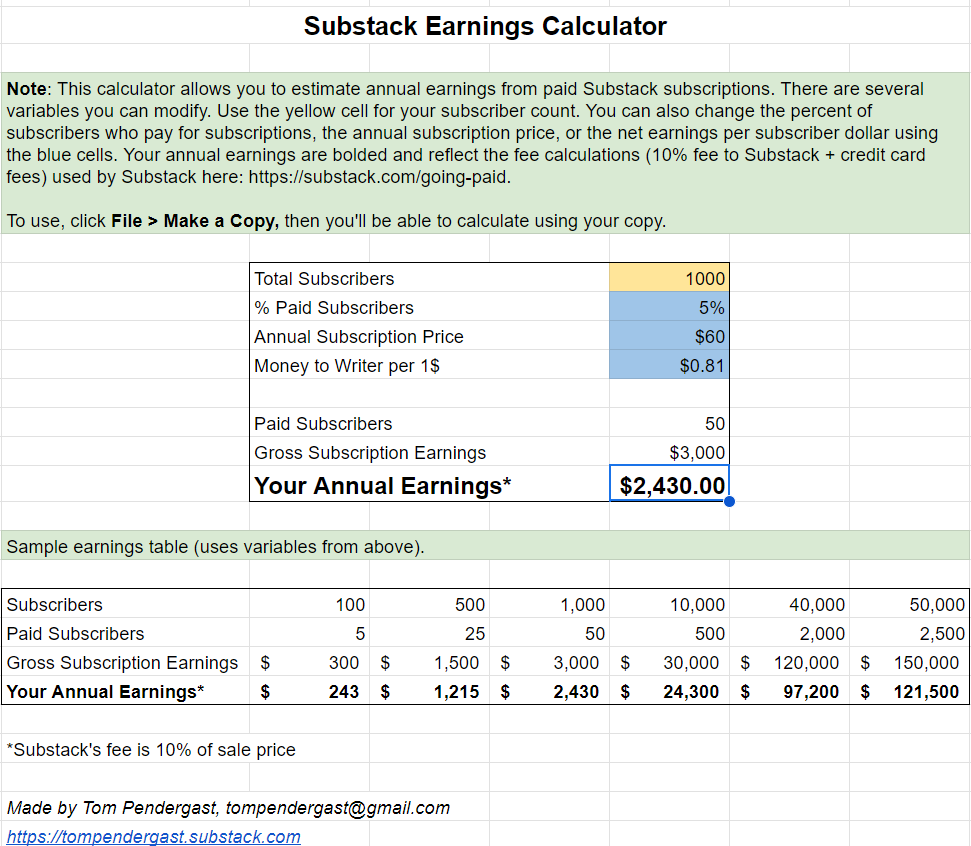This screenshot has width=971, height=846.
Task: Select the Annual Subscription Price $60 cell
Action: point(669,336)
